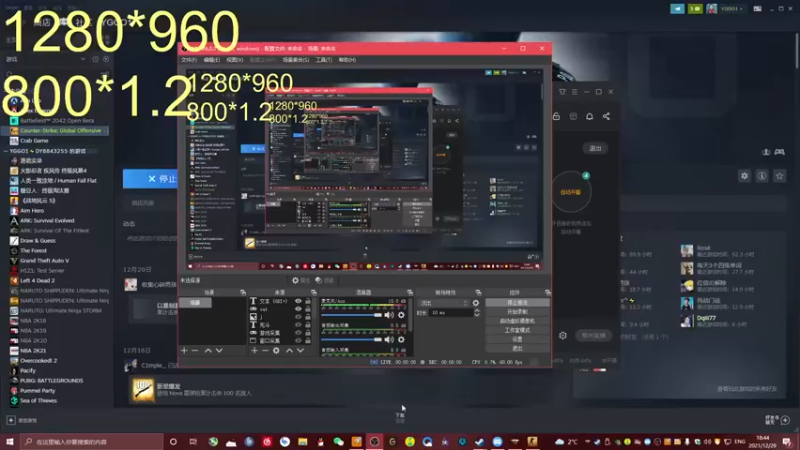Mute the desktop audio speaker icon
This screenshot has height=450, width=800.
pos(389,339)
